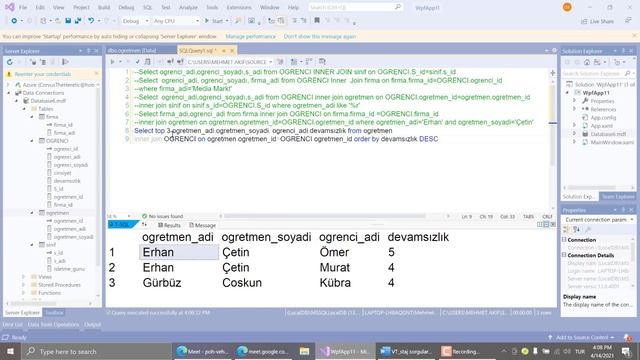Open the Extensions menu
Image resolution: width=640 pixels, height=360 pixels.
pos(239,7)
